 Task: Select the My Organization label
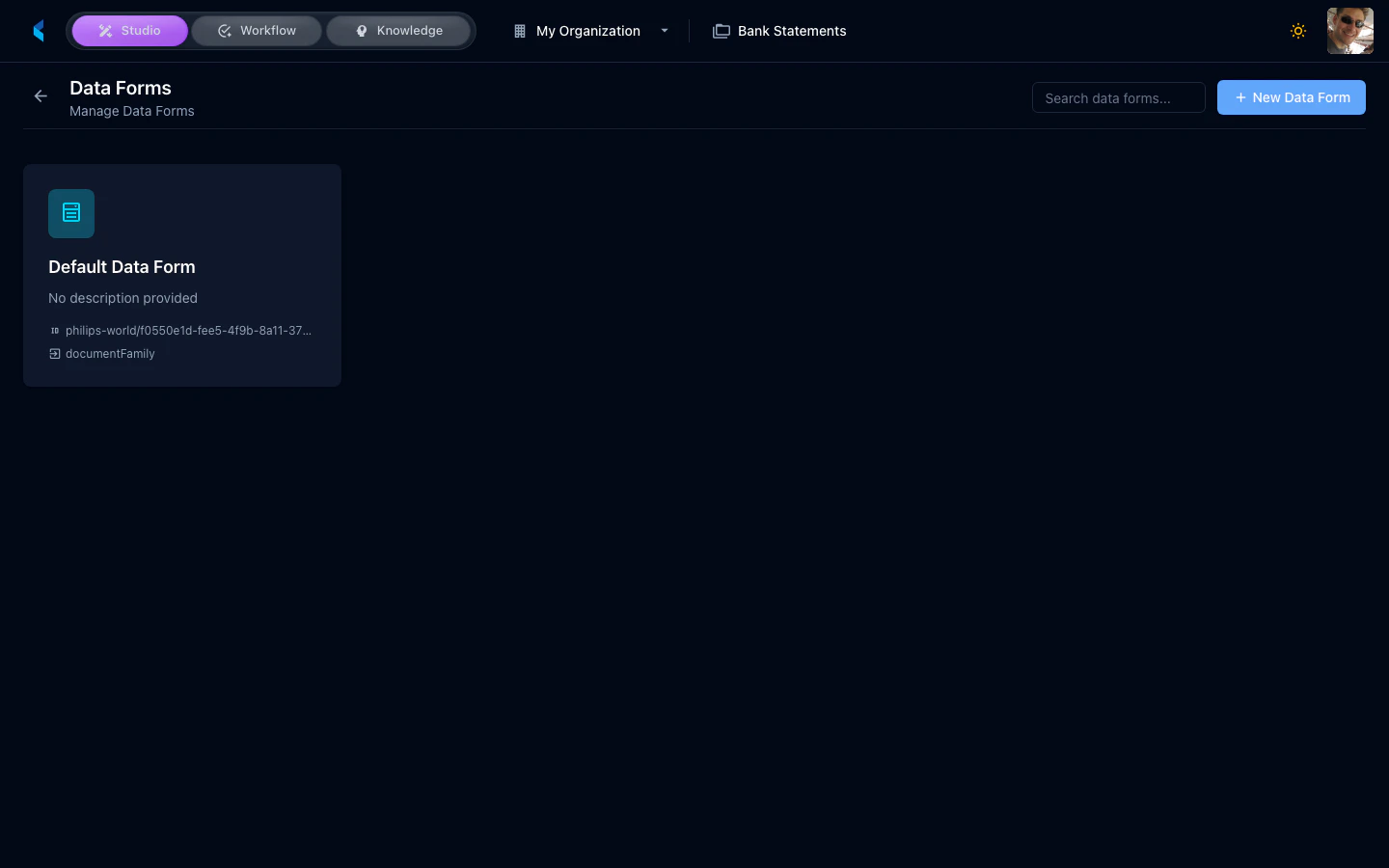click(588, 31)
